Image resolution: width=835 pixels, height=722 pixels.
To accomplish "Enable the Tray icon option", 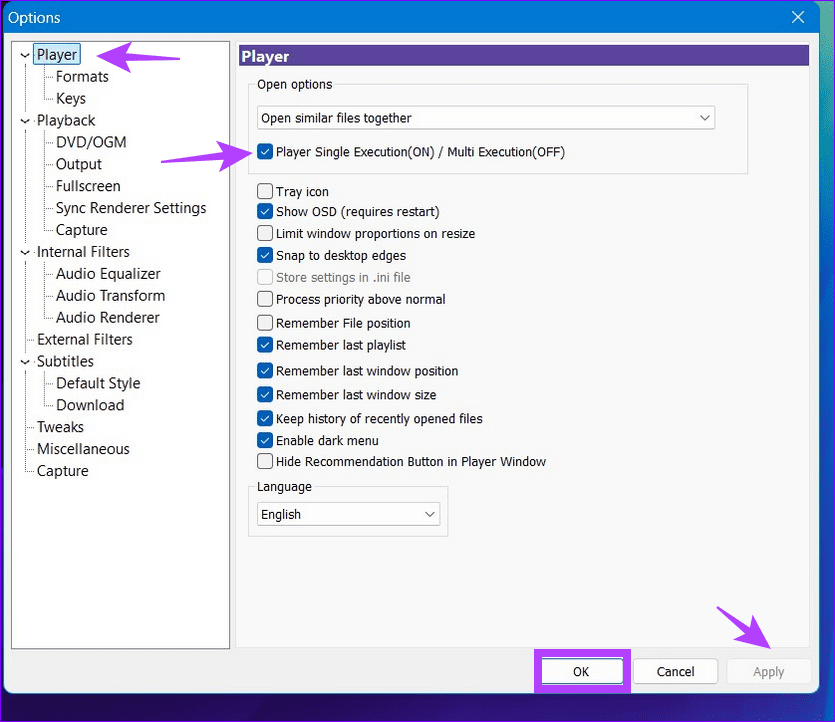I will click(265, 191).
